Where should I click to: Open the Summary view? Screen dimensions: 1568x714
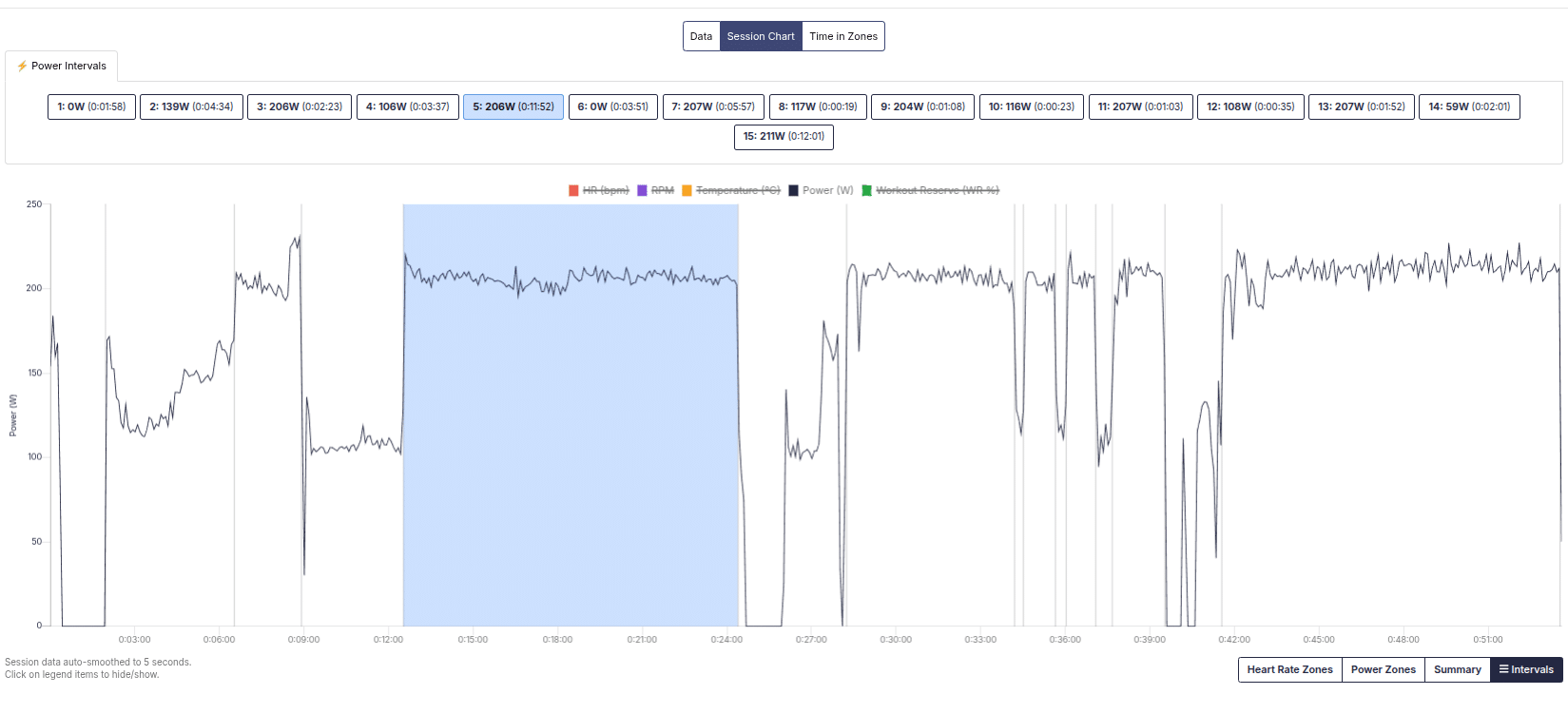[1457, 670]
